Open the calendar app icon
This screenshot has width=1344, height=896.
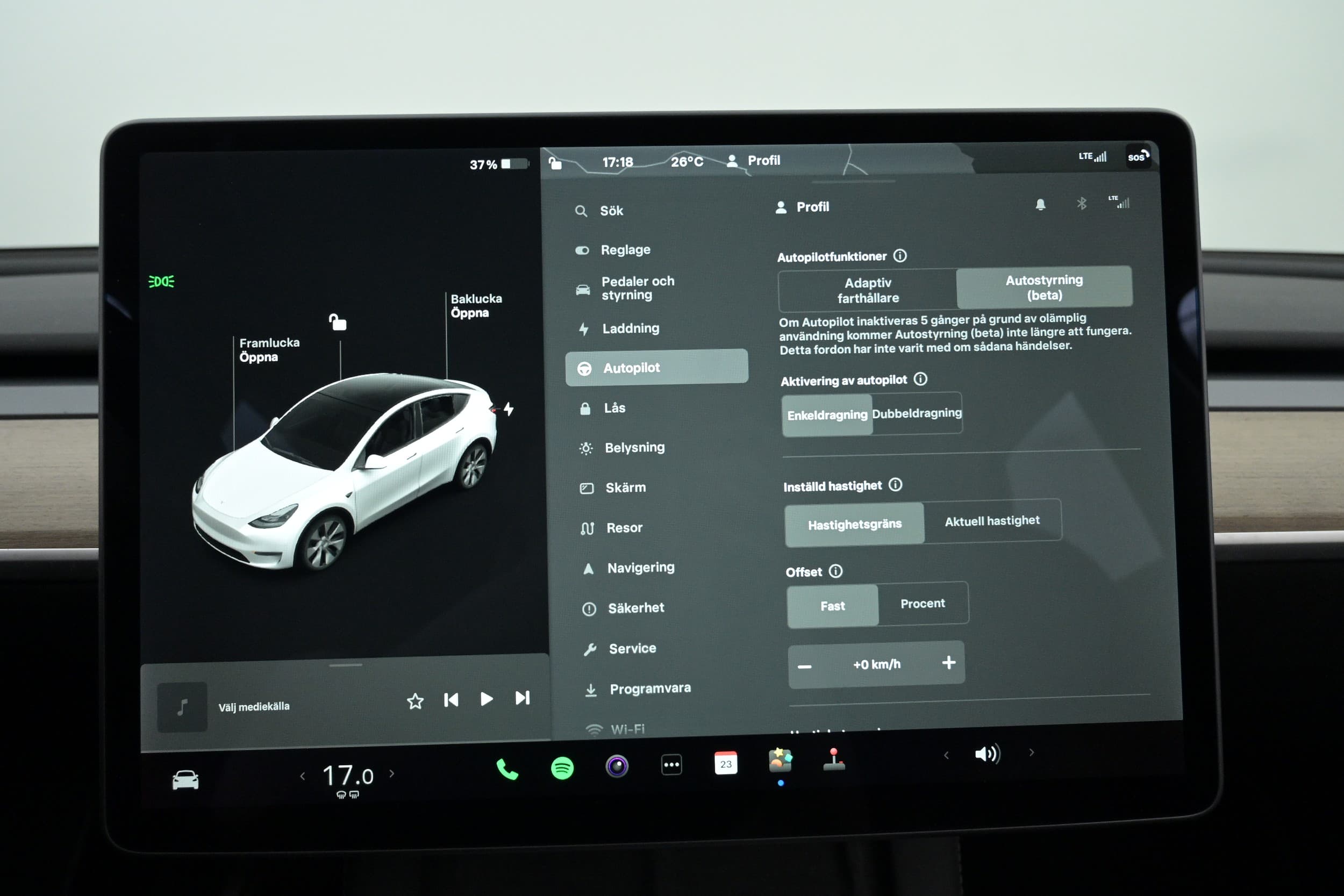click(x=726, y=763)
